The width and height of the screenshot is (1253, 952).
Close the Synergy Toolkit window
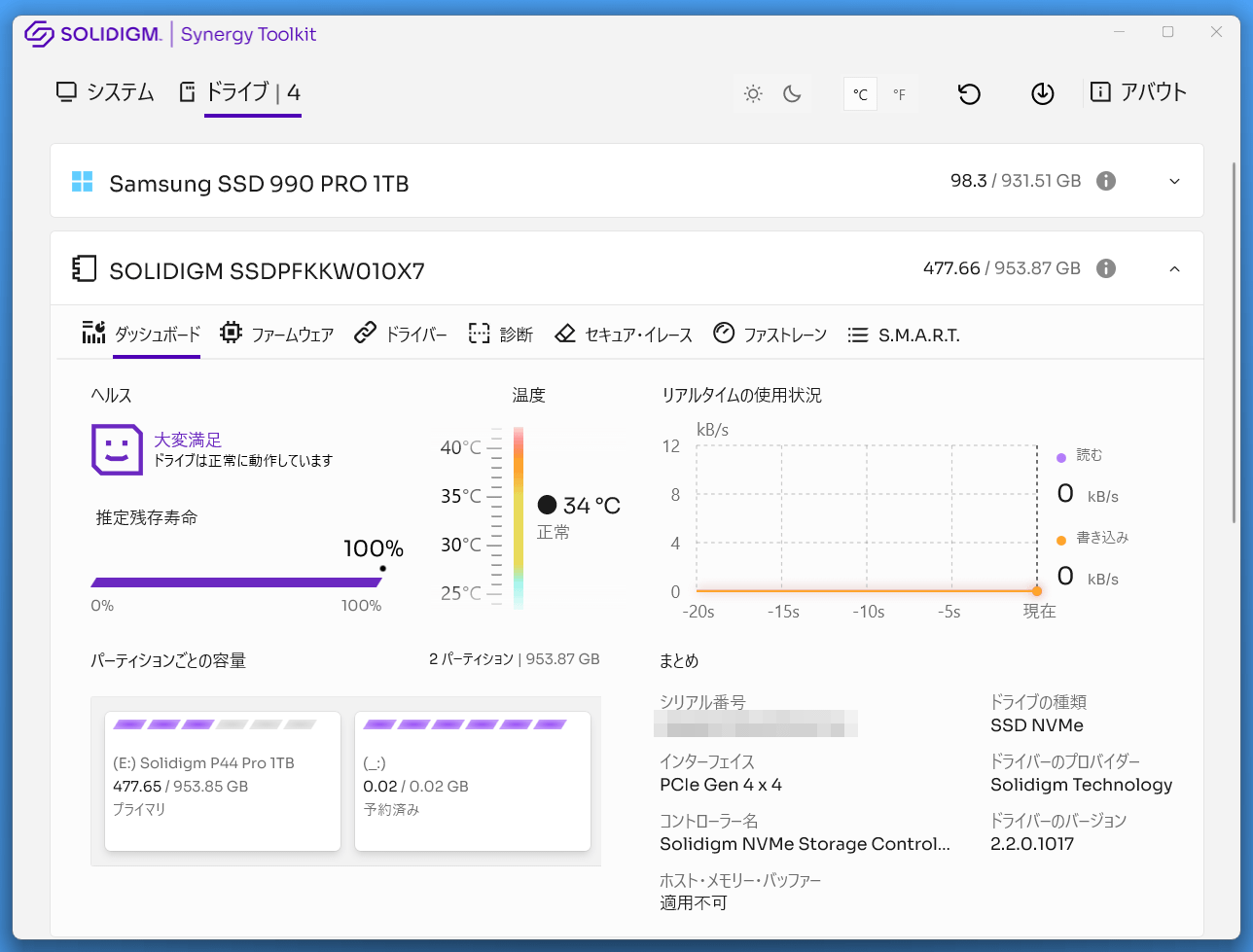[x=1216, y=32]
